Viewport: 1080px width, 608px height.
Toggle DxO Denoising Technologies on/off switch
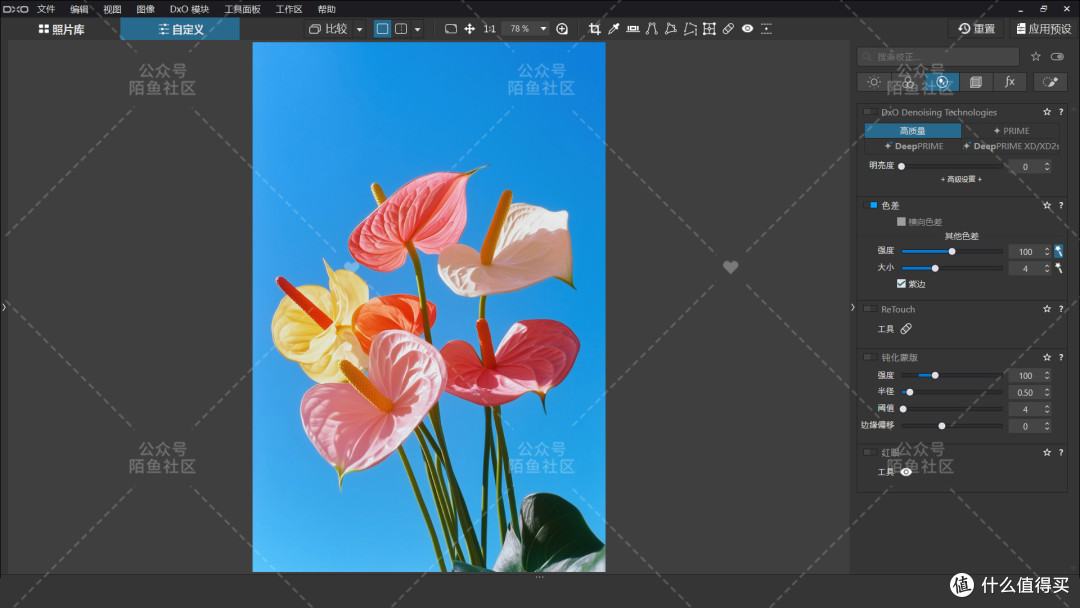pyautogui.click(x=870, y=112)
